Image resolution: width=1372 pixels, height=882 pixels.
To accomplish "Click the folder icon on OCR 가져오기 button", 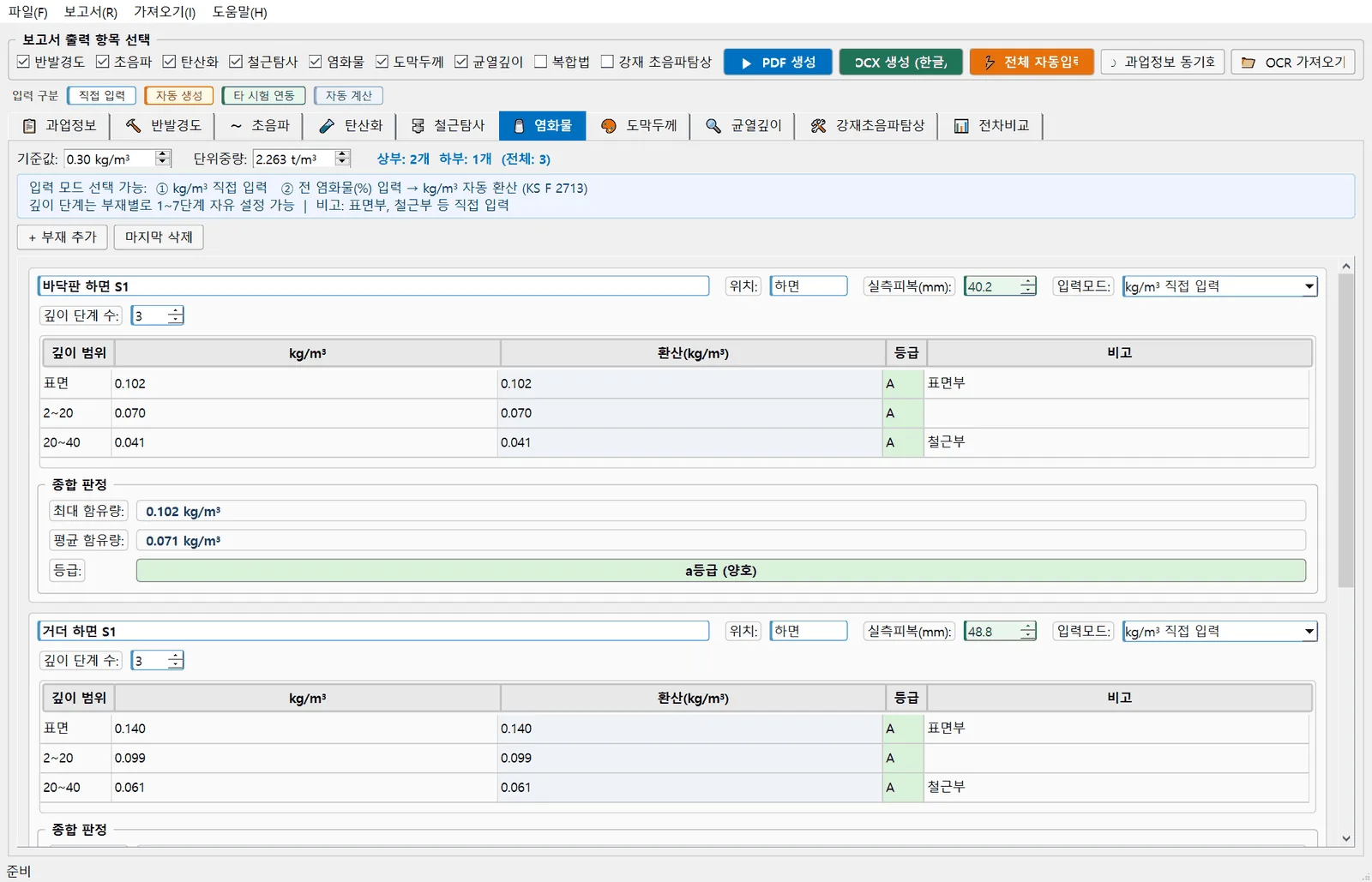I will click(1249, 63).
